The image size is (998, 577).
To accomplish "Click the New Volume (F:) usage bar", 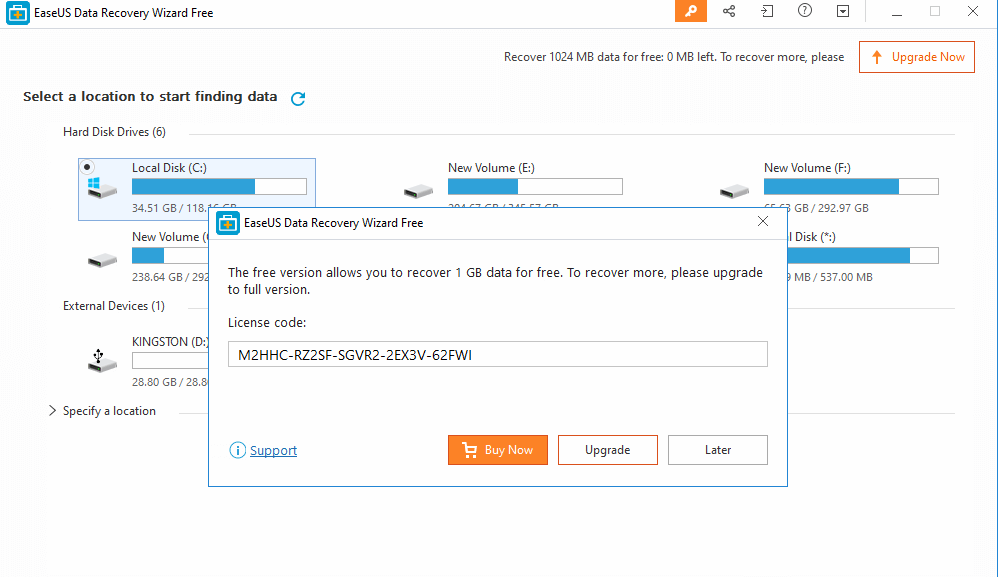I will 851,186.
